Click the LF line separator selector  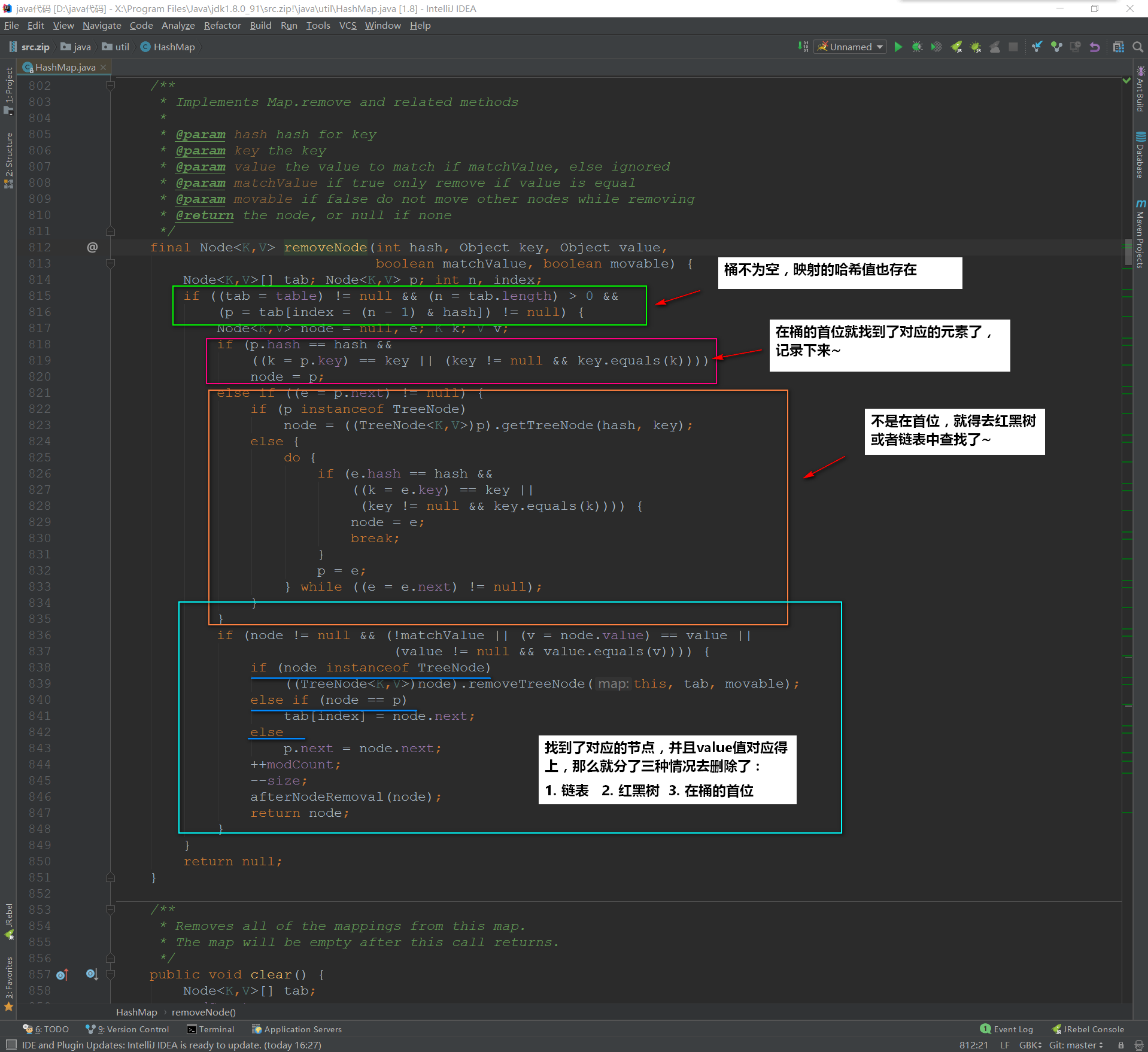tap(1005, 1045)
